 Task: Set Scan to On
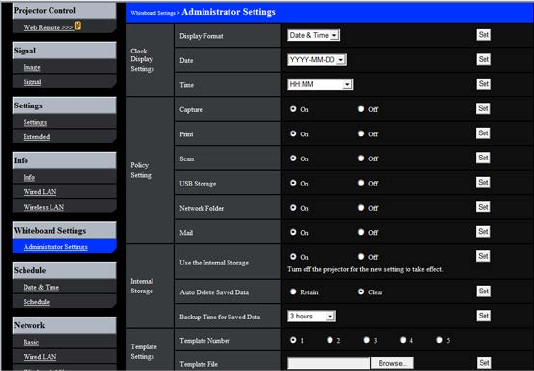pyautogui.click(x=293, y=158)
